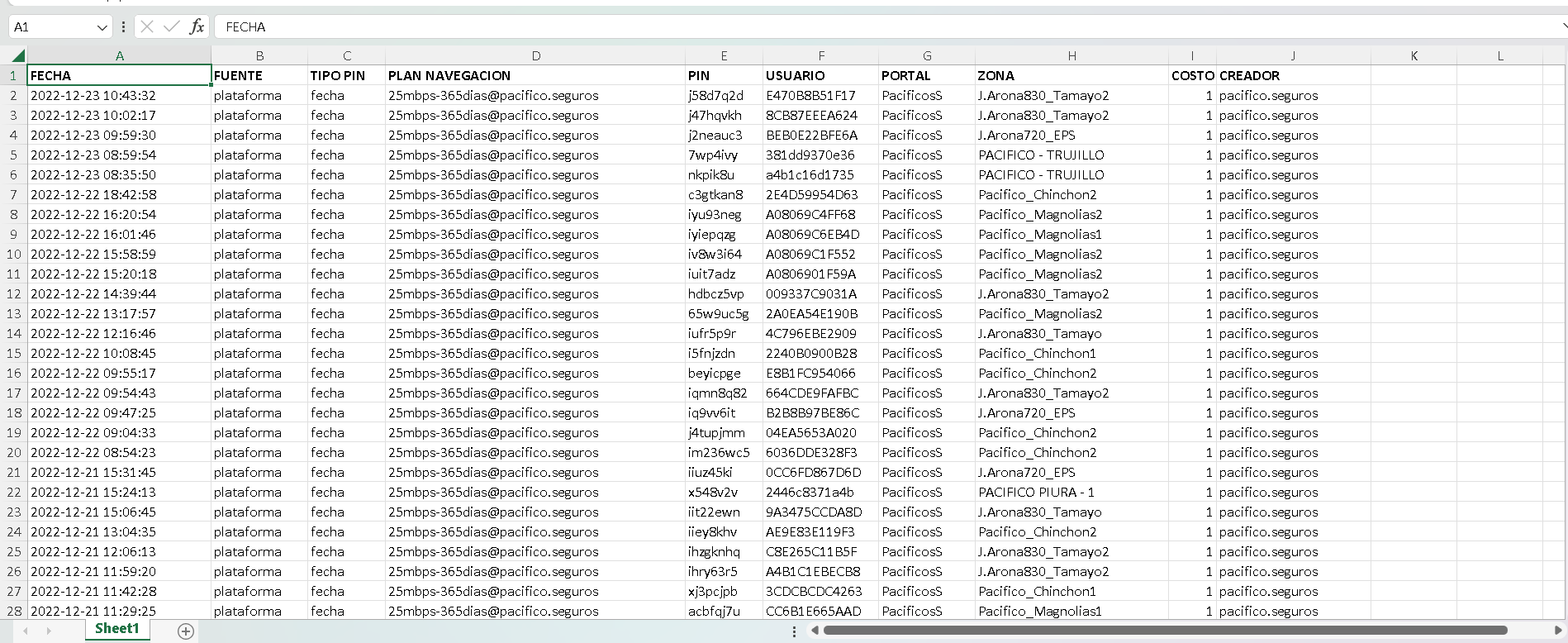
Task: Select cell Pacifico_Chinchon1 in row 15
Action: click(1071, 353)
